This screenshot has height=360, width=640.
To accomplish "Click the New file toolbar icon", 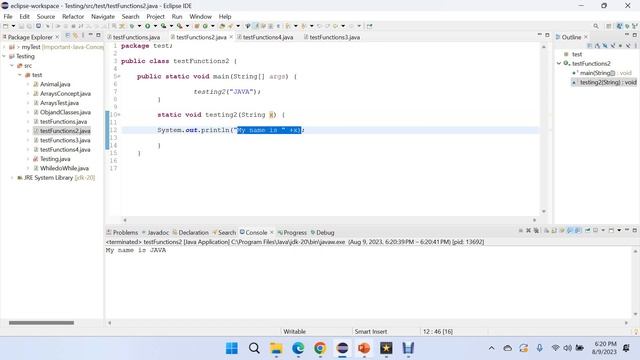I will coord(5,26).
